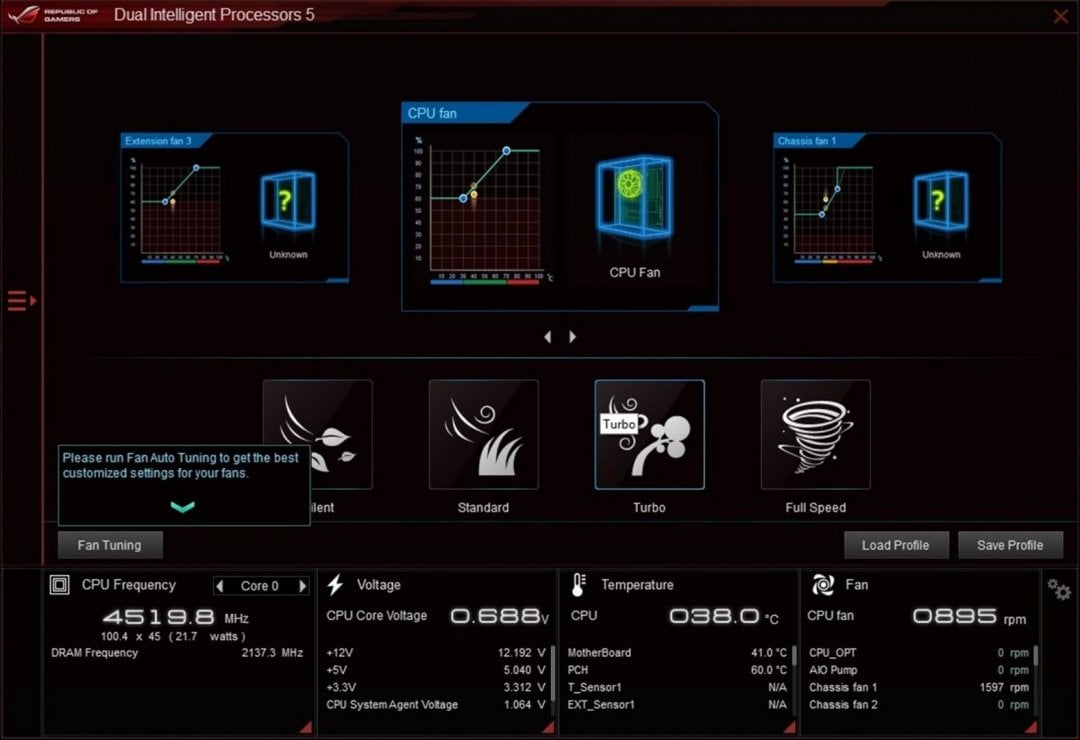Click the +5V voltage row
1080x740 pixels.
pos(436,670)
